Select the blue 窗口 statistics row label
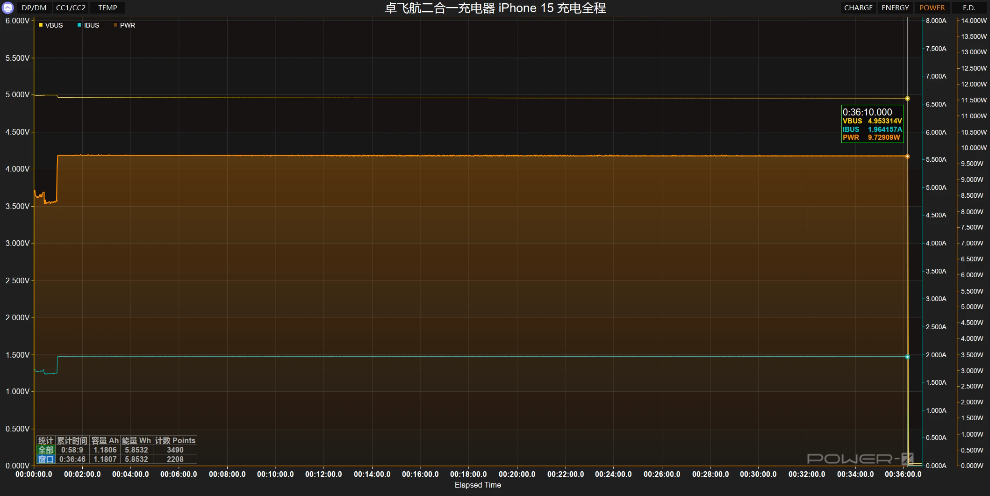Screen dimensions: 990x496 coord(45,459)
